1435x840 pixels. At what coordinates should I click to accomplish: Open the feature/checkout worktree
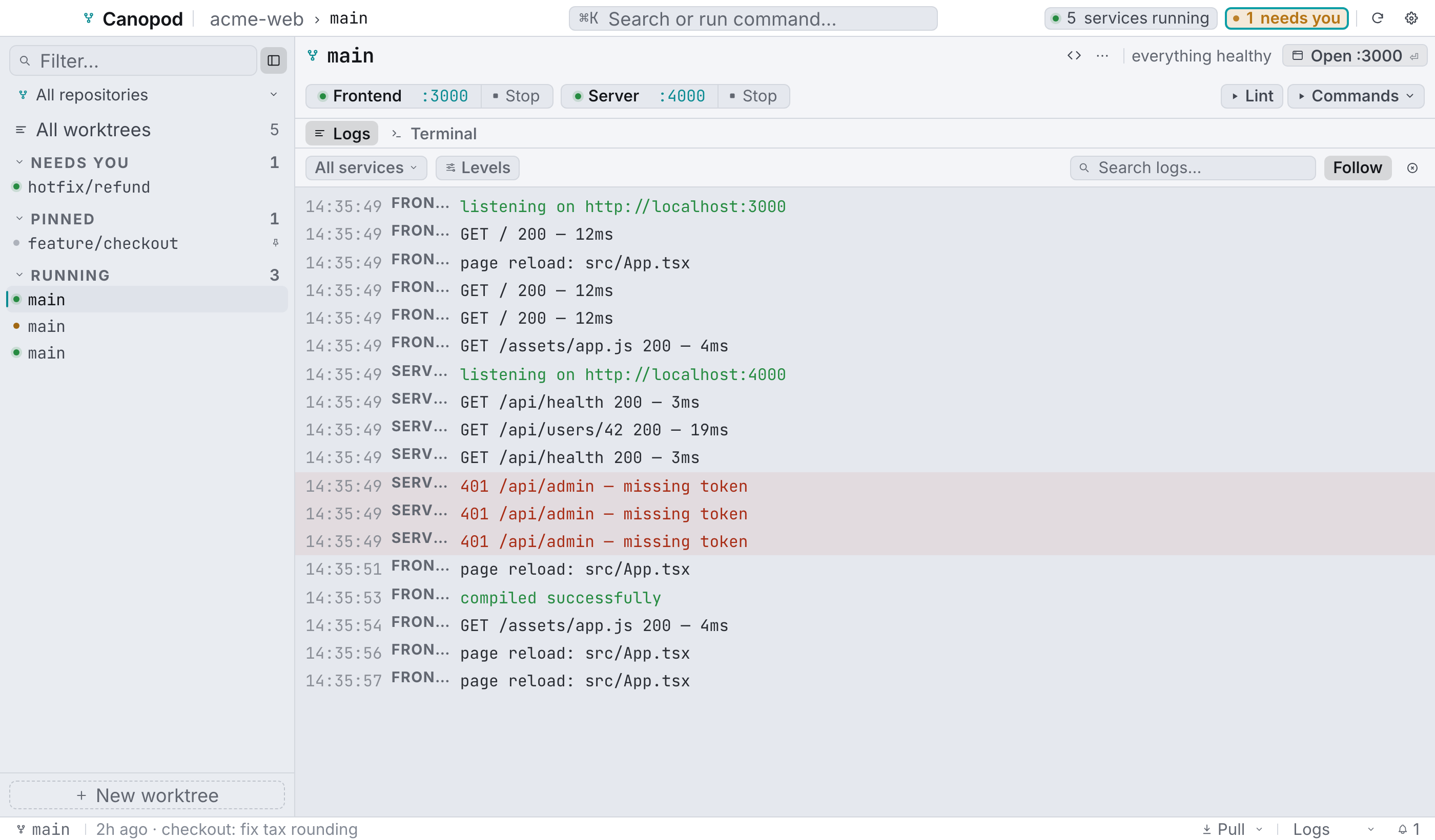[148, 243]
